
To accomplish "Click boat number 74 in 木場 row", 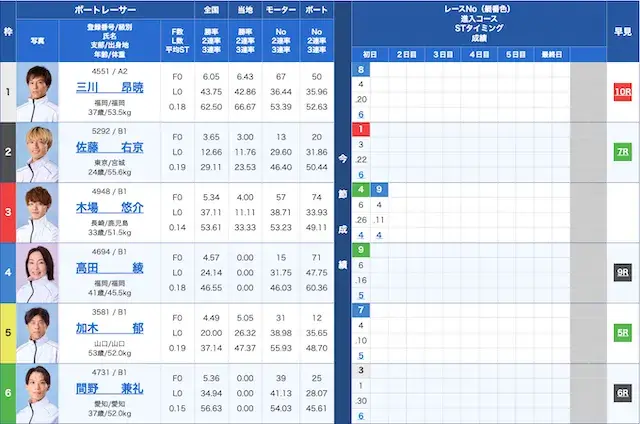I will pyautogui.click(x=317, y=197).
